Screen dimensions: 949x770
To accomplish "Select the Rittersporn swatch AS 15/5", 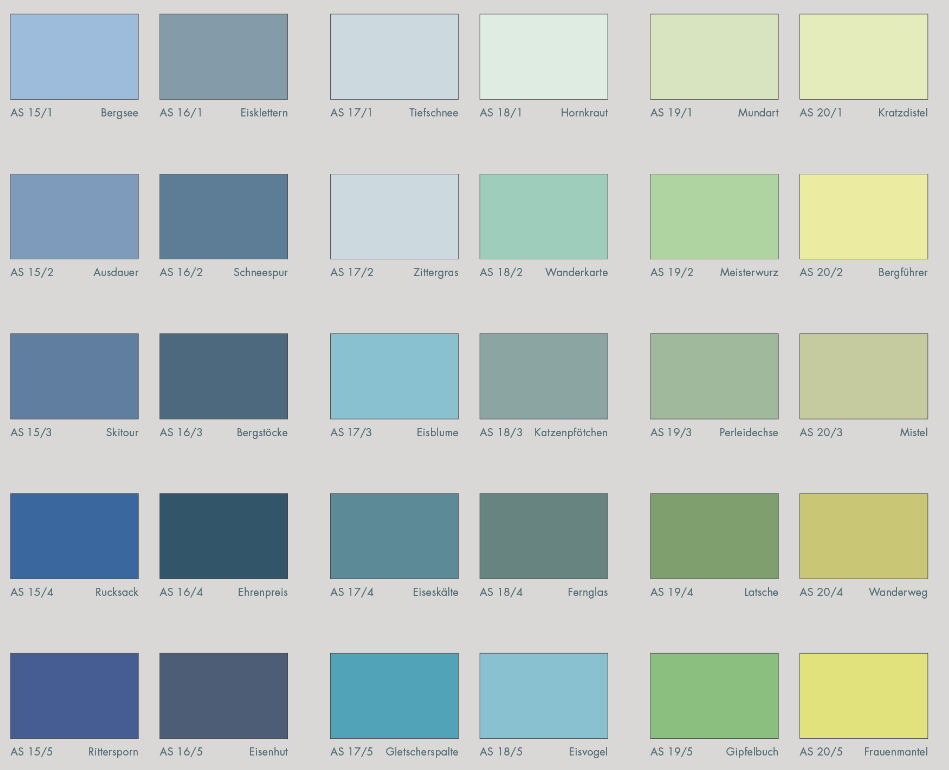I will (x=74, y=696).
